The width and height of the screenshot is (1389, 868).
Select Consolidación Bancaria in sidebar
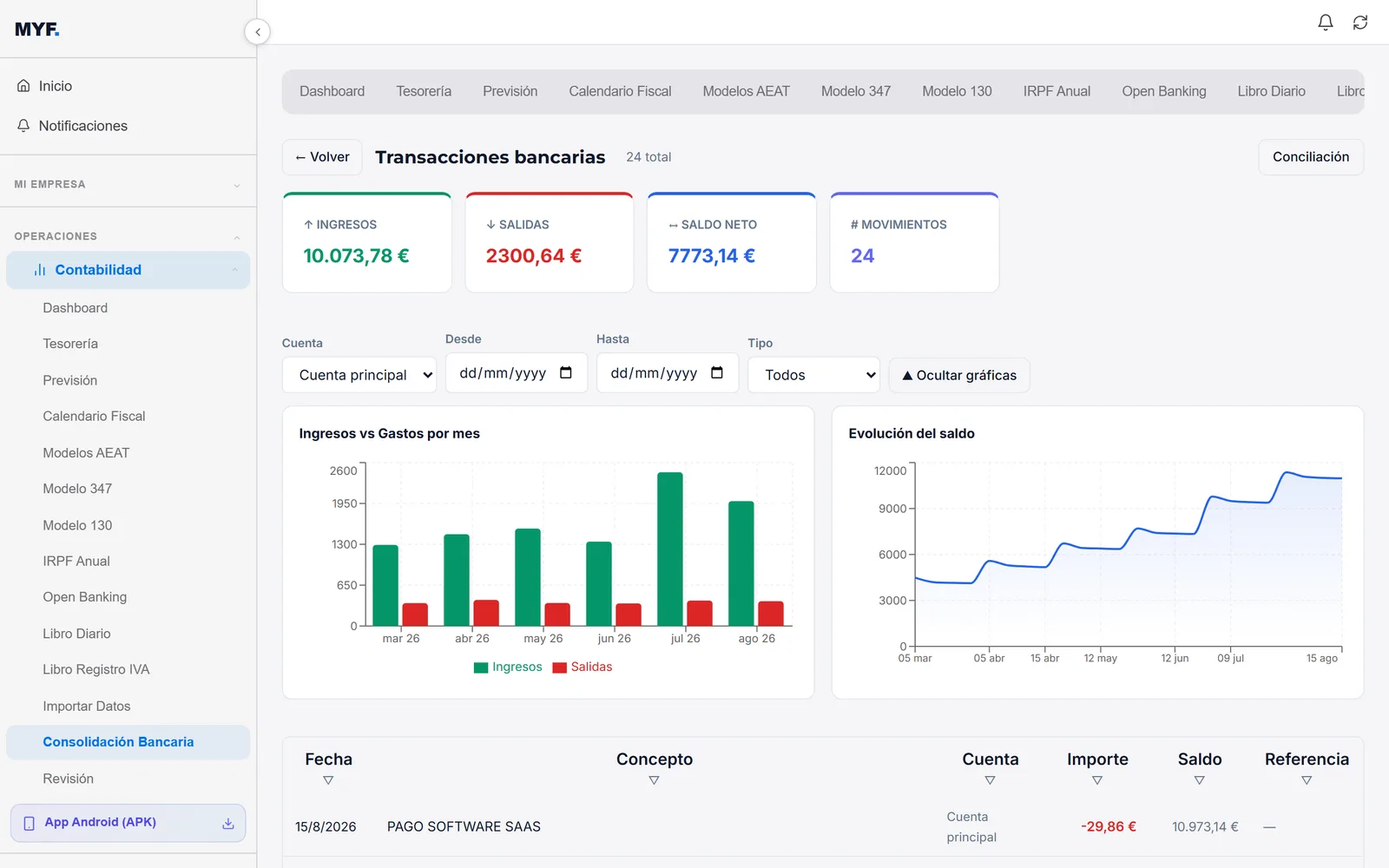coord(128,742)
